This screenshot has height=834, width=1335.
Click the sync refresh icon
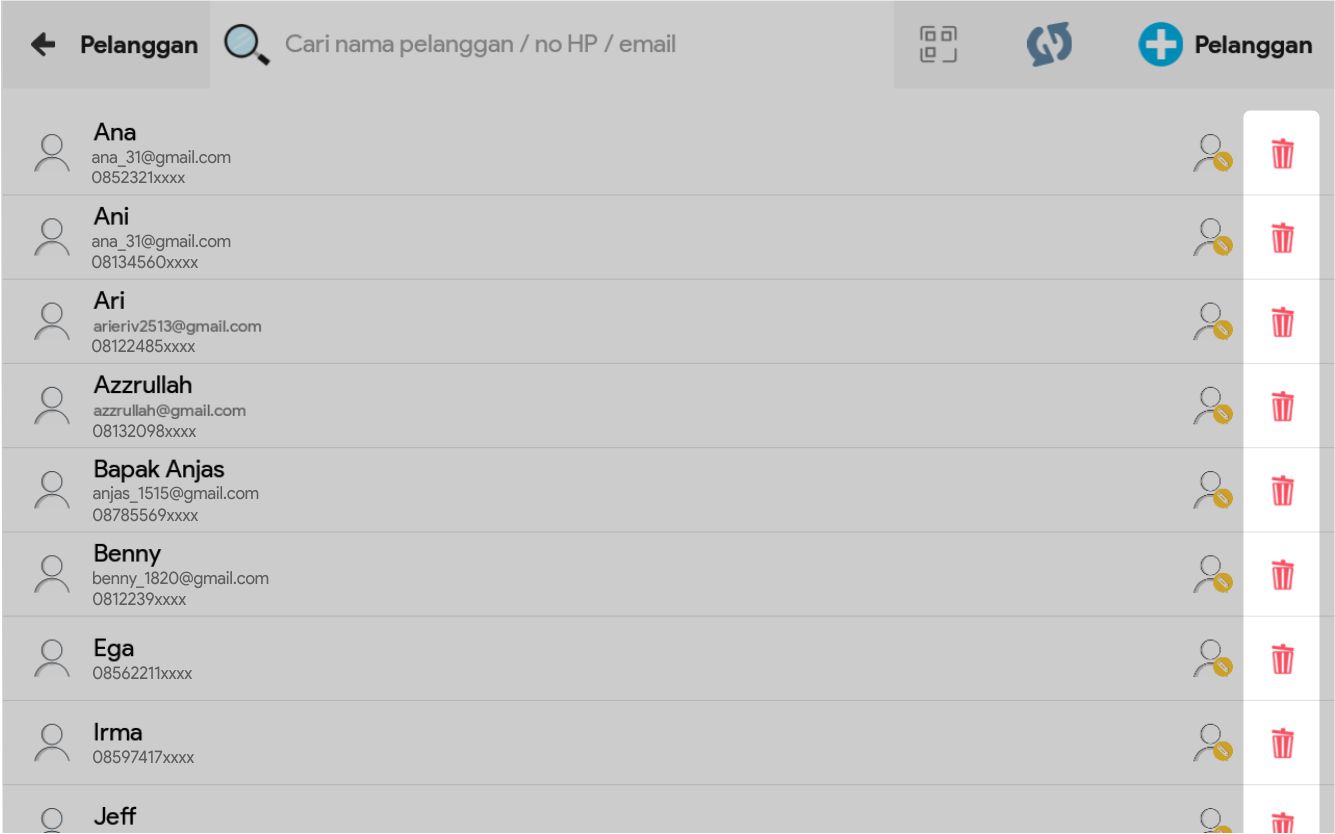click(x=1049, y=46)
